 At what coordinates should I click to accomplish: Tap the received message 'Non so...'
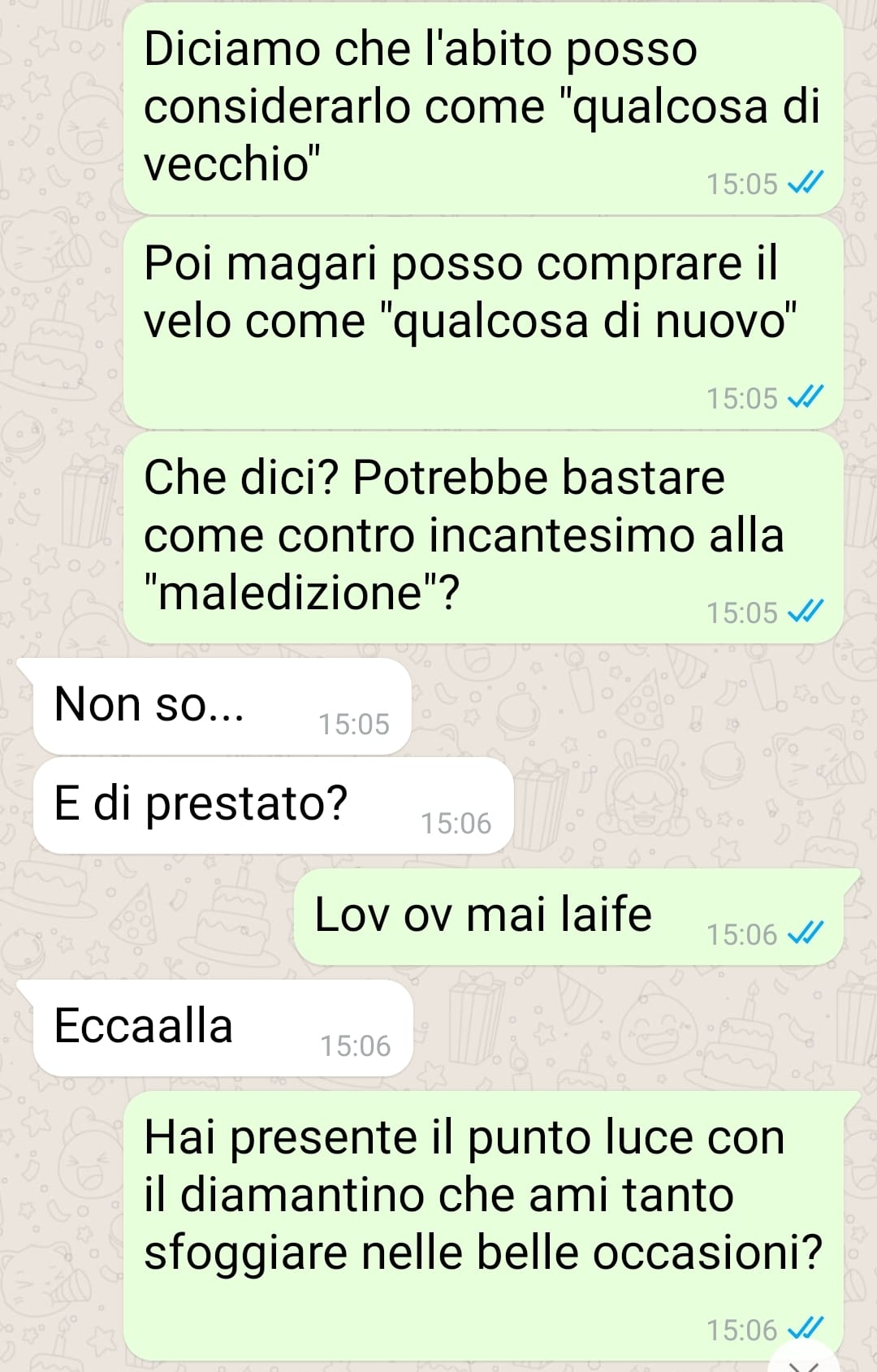pos(222,706)
